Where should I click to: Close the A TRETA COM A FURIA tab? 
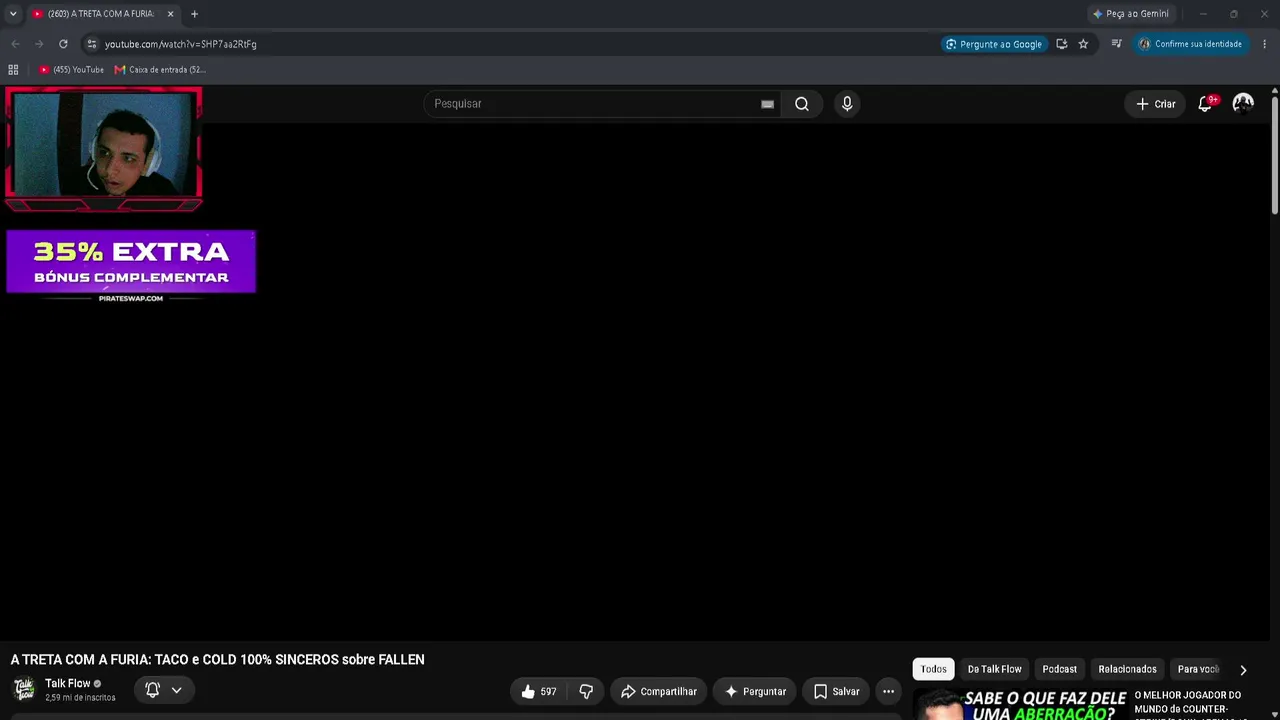point(170,14)
